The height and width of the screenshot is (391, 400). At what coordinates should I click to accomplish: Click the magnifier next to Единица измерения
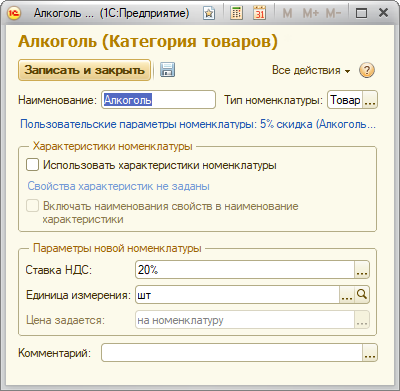click(362, 295)
